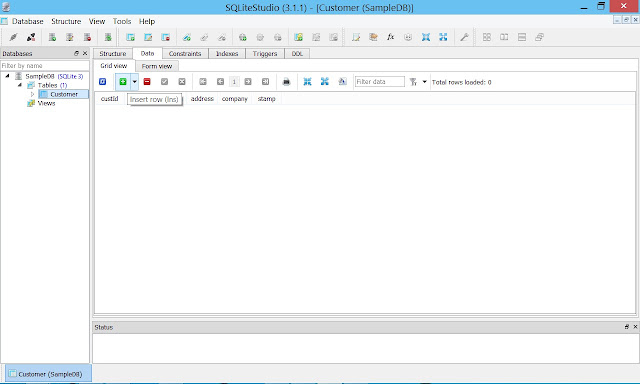Image resolution: width=640 pixels, height=384 pixels.
Task: Commit changes with the checkmark icon
Action: click(x=164, y=82)
